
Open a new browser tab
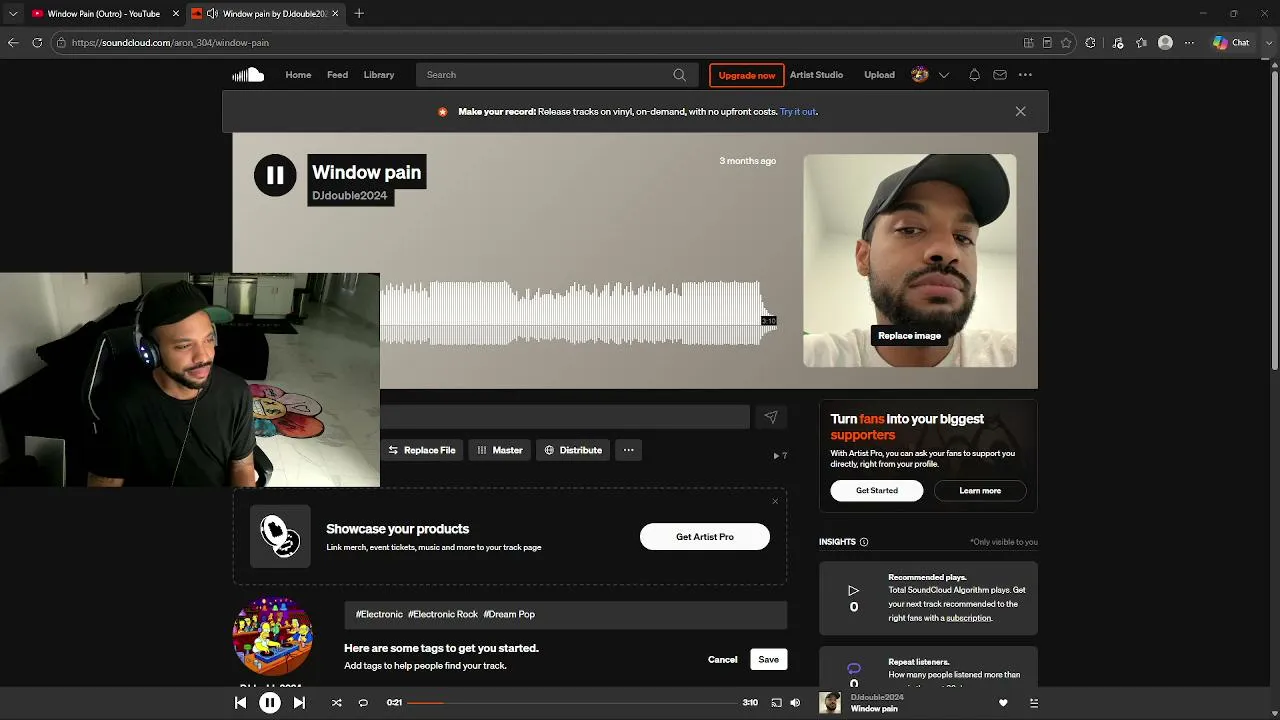(x=359, y=14)
